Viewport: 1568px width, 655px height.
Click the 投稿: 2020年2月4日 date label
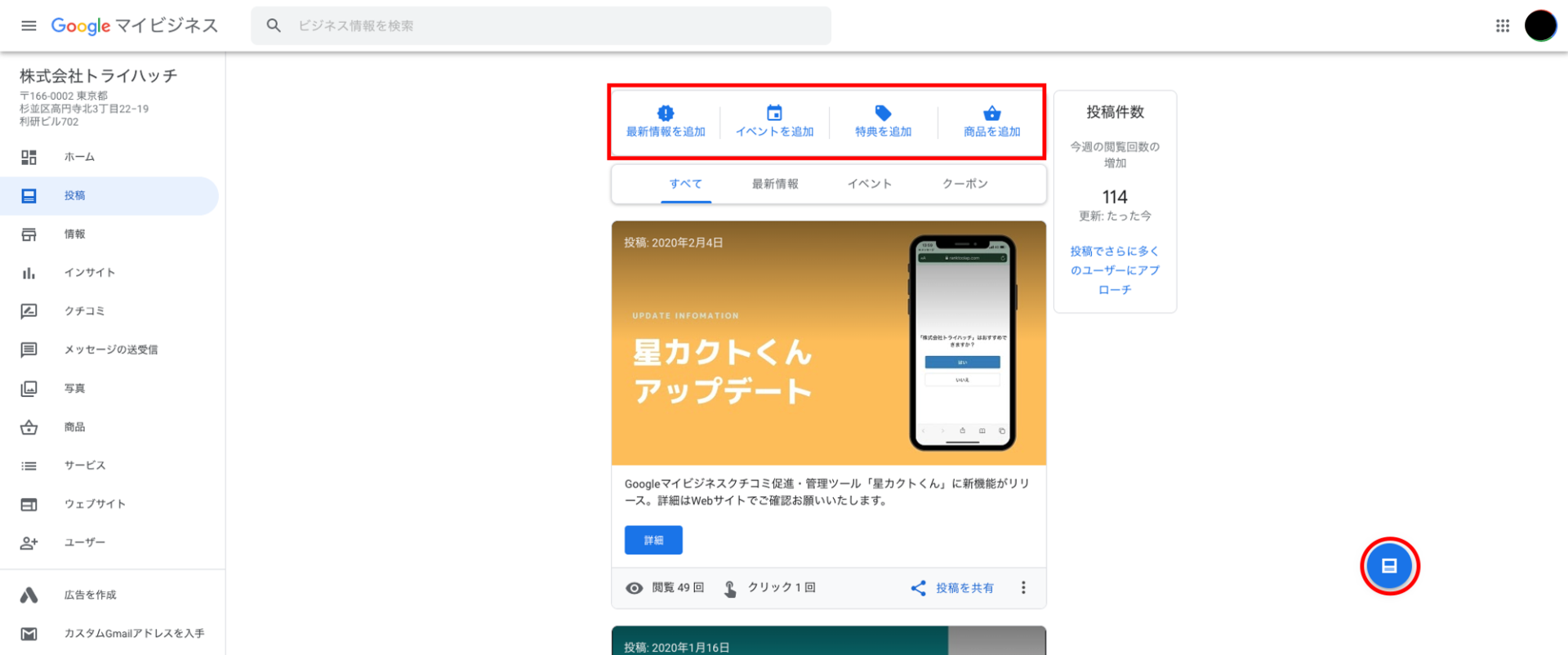[674, 243]
